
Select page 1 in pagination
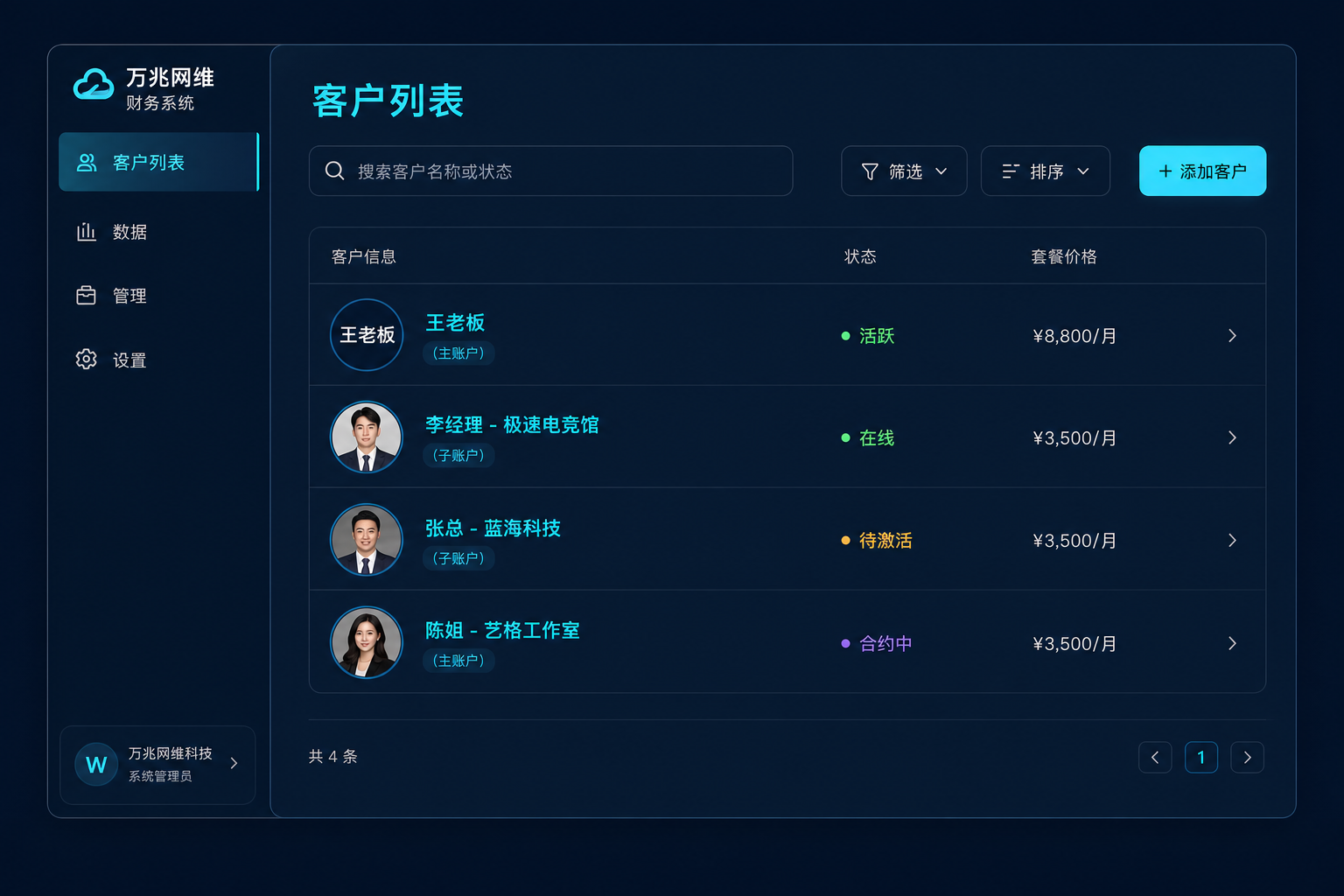[x=1201, y=758]
